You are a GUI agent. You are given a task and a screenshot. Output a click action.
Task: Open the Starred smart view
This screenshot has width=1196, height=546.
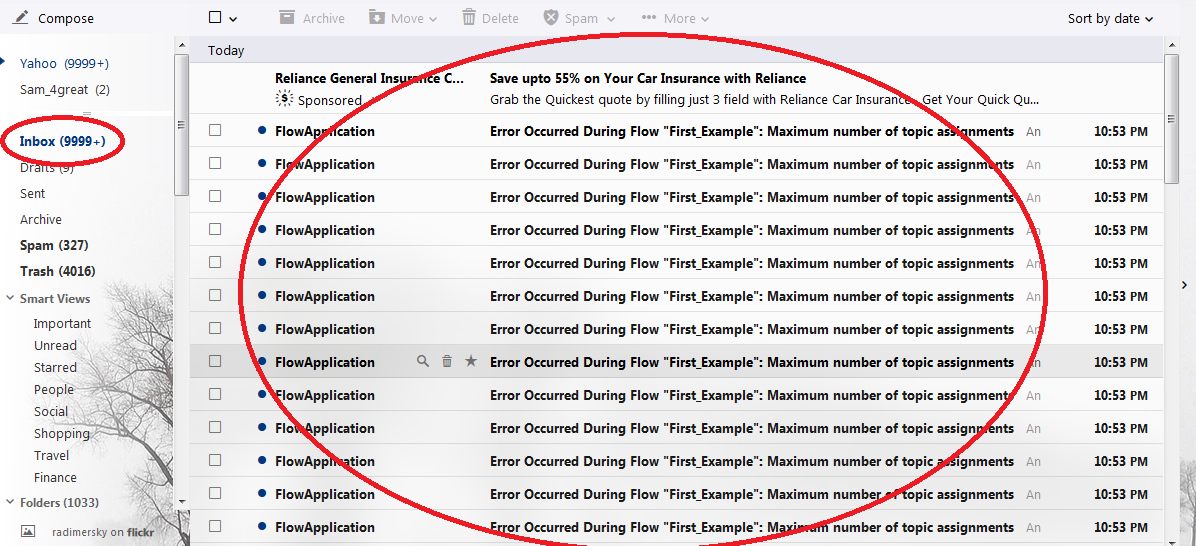[x=55, y=368]
